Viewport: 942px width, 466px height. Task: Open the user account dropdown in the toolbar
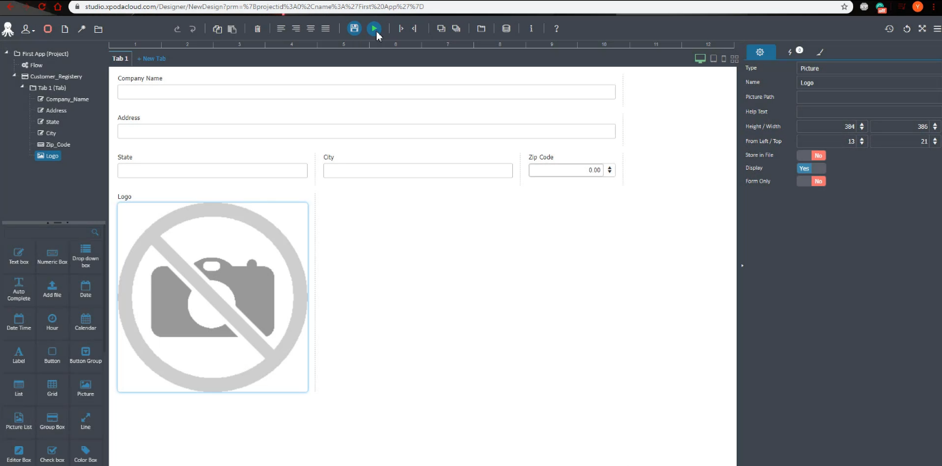(28, 29)
